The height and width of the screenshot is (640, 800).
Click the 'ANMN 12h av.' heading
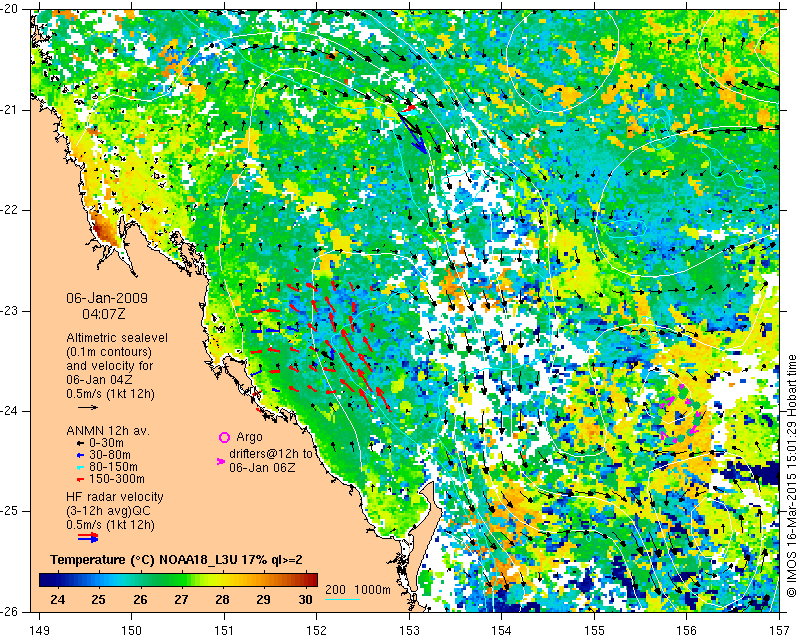click(108, 431)
